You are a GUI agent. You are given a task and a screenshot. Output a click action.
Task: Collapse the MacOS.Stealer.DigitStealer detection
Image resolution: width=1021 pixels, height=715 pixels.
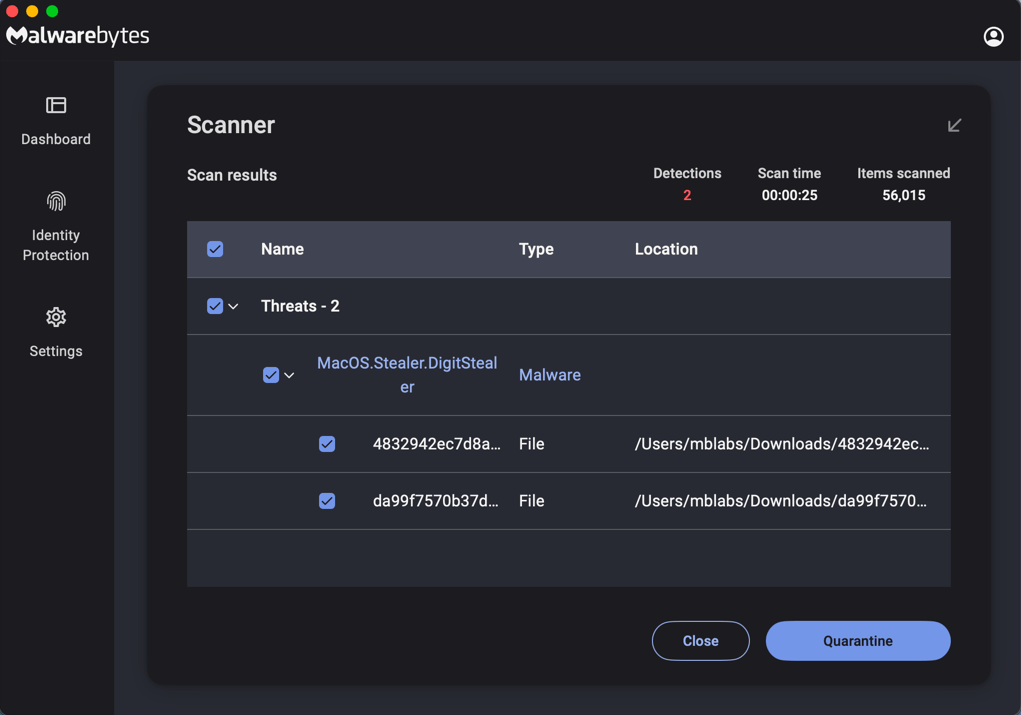point(289,374)
